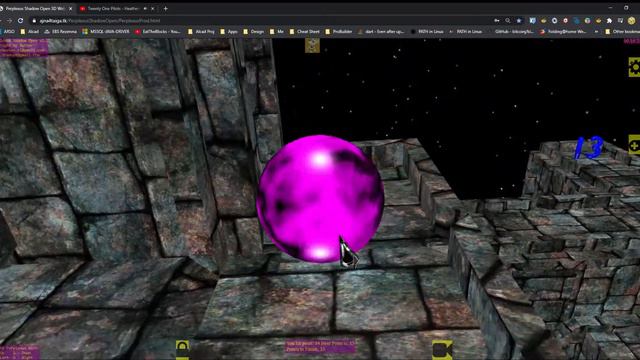
Task: Restore down the browser window
Action: 626,7
